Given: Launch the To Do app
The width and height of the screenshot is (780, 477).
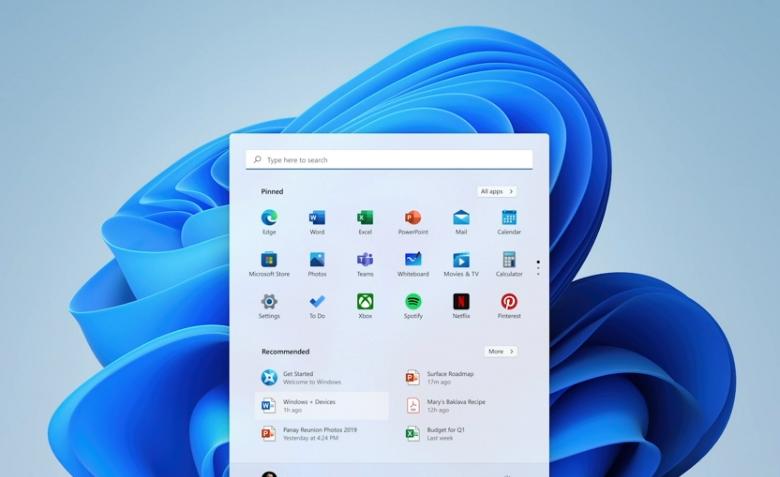Looking at the screenshot, I should click(317, 306).
